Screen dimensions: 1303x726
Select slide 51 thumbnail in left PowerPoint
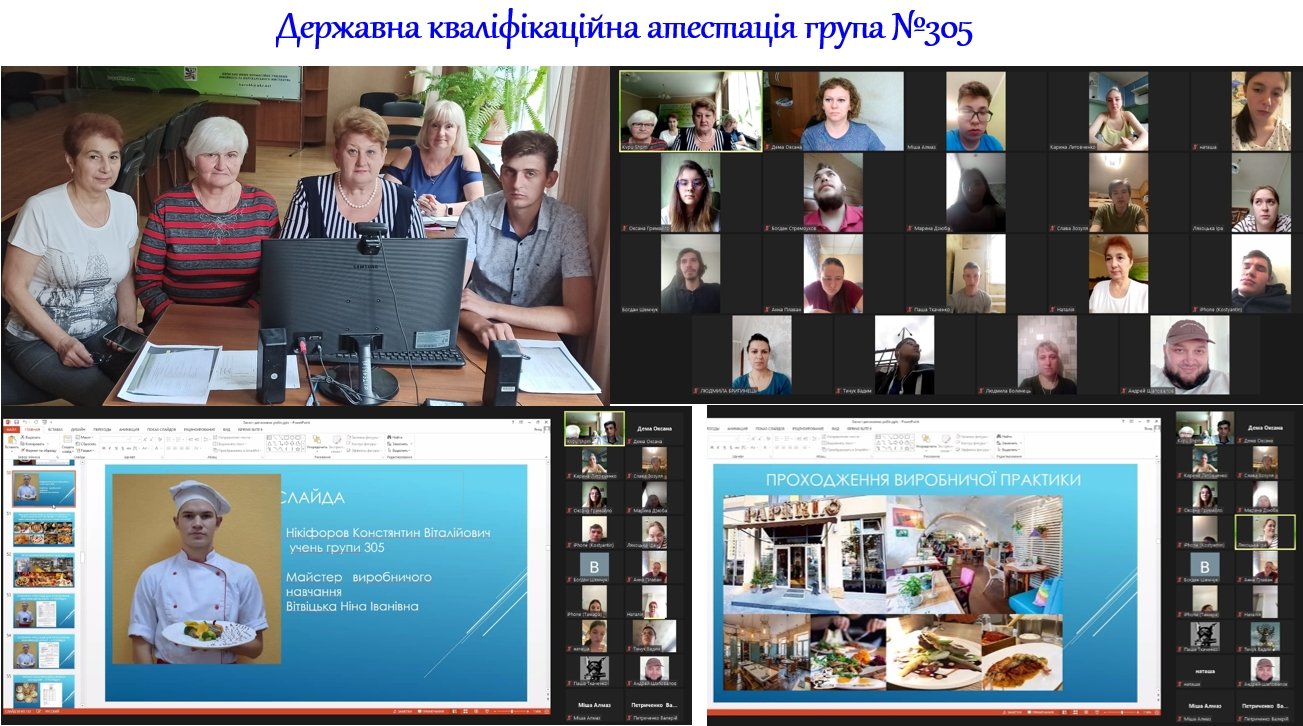pos(44,529)
